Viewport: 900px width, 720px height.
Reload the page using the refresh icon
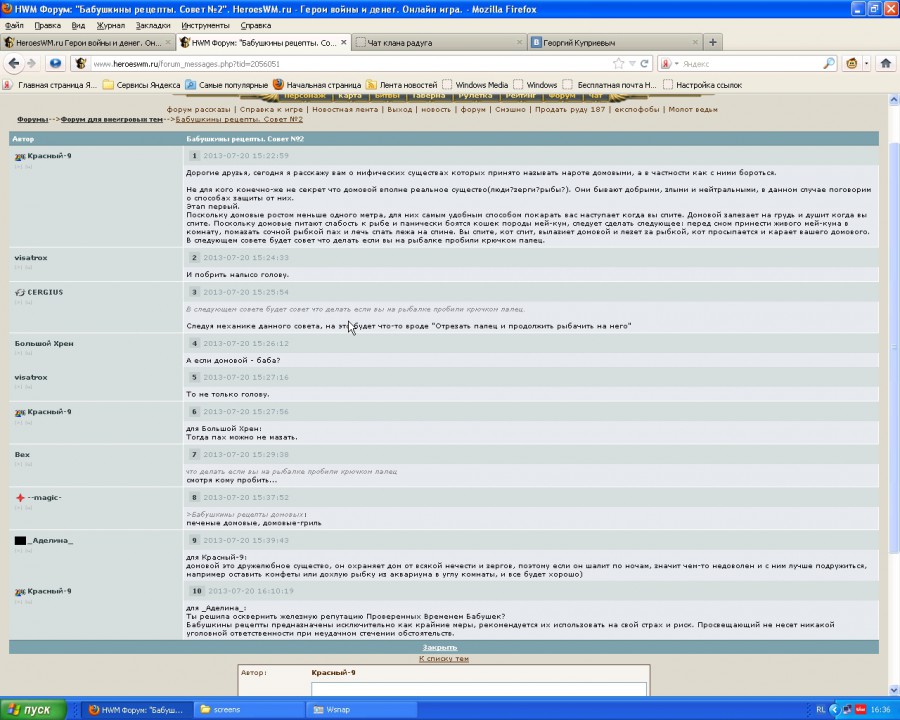tap(645, 63)
